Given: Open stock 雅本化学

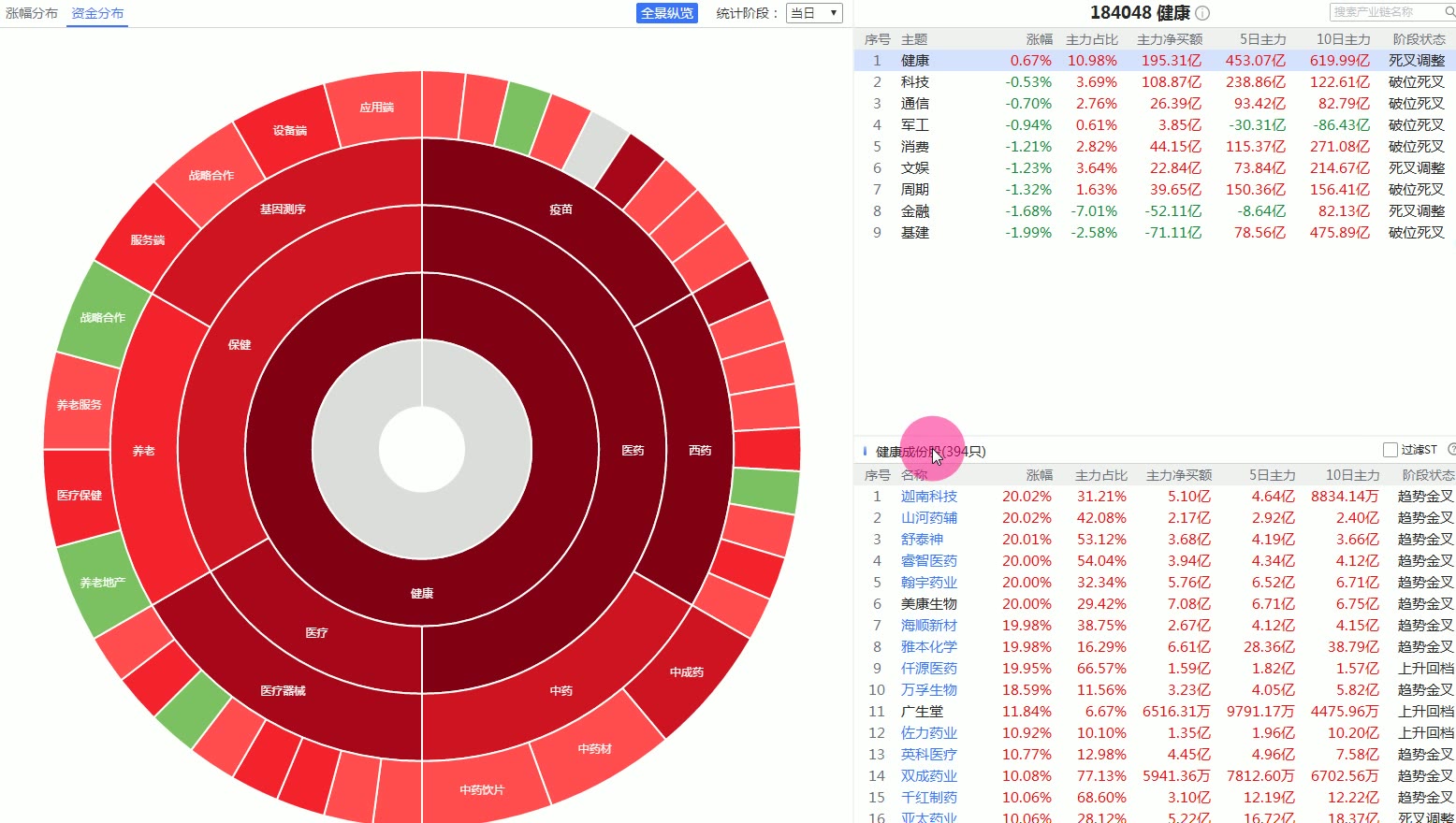Looking at the screenshot, I should point(928,646).
